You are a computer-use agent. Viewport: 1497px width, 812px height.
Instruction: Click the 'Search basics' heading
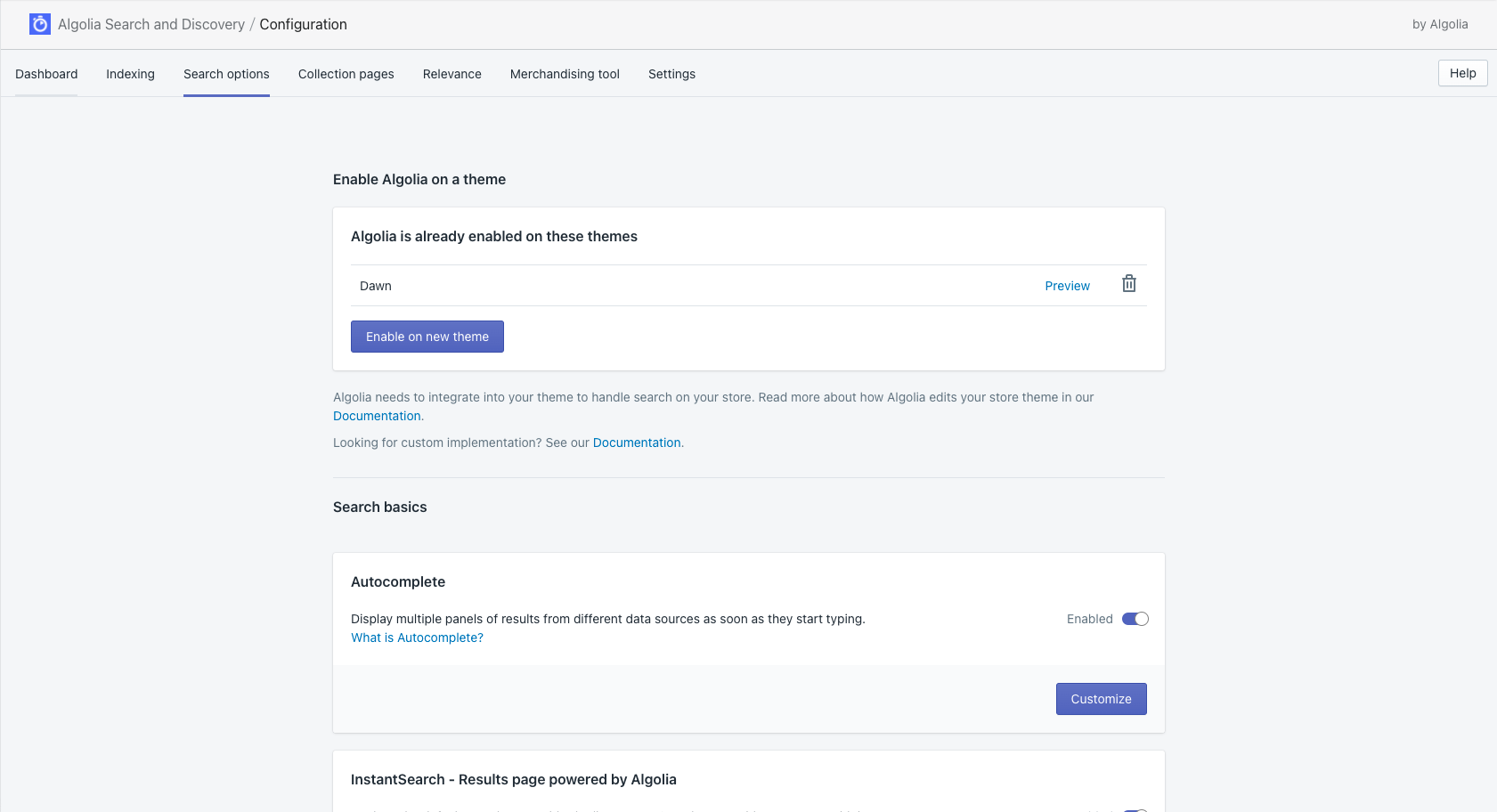tap(380, 507)
